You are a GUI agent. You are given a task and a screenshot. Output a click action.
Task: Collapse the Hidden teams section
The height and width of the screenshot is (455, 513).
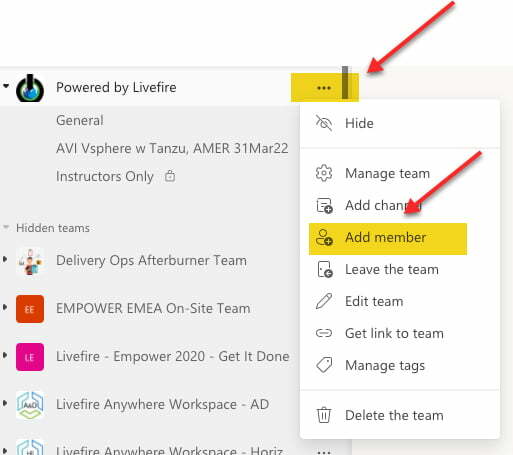pyautogui.click(x=6, y=227)
